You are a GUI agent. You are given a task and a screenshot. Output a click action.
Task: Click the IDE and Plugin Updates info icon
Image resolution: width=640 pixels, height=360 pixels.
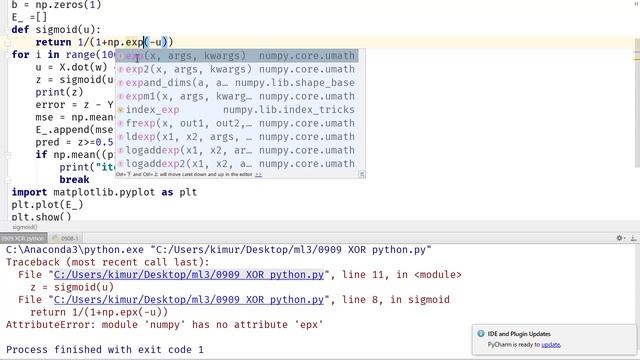[x=481, y=333]
